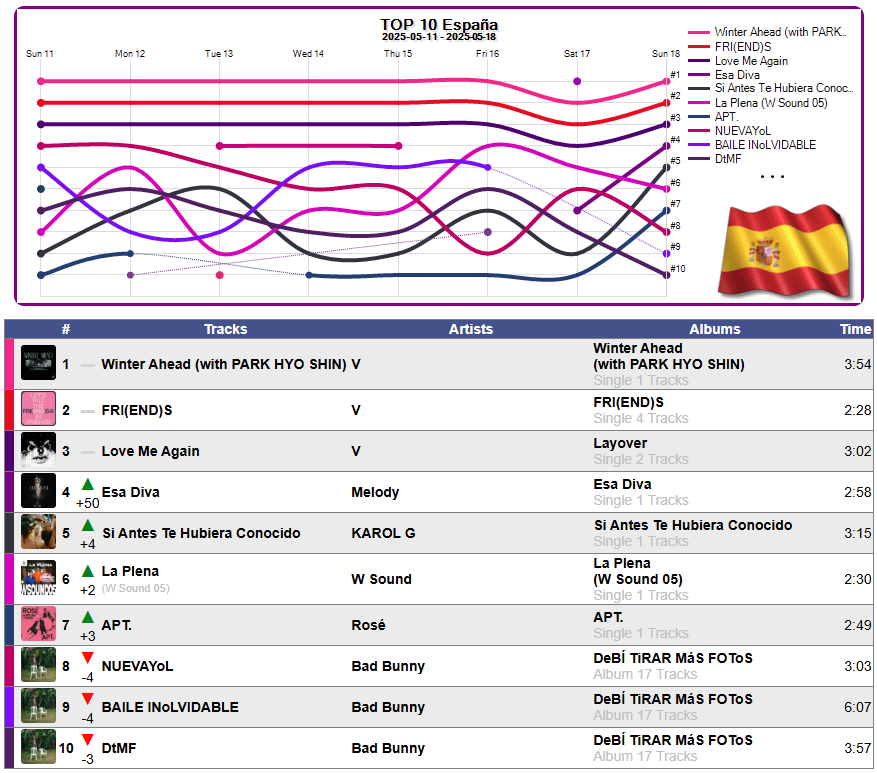Open track title Love Me Again

pos(150,451)
